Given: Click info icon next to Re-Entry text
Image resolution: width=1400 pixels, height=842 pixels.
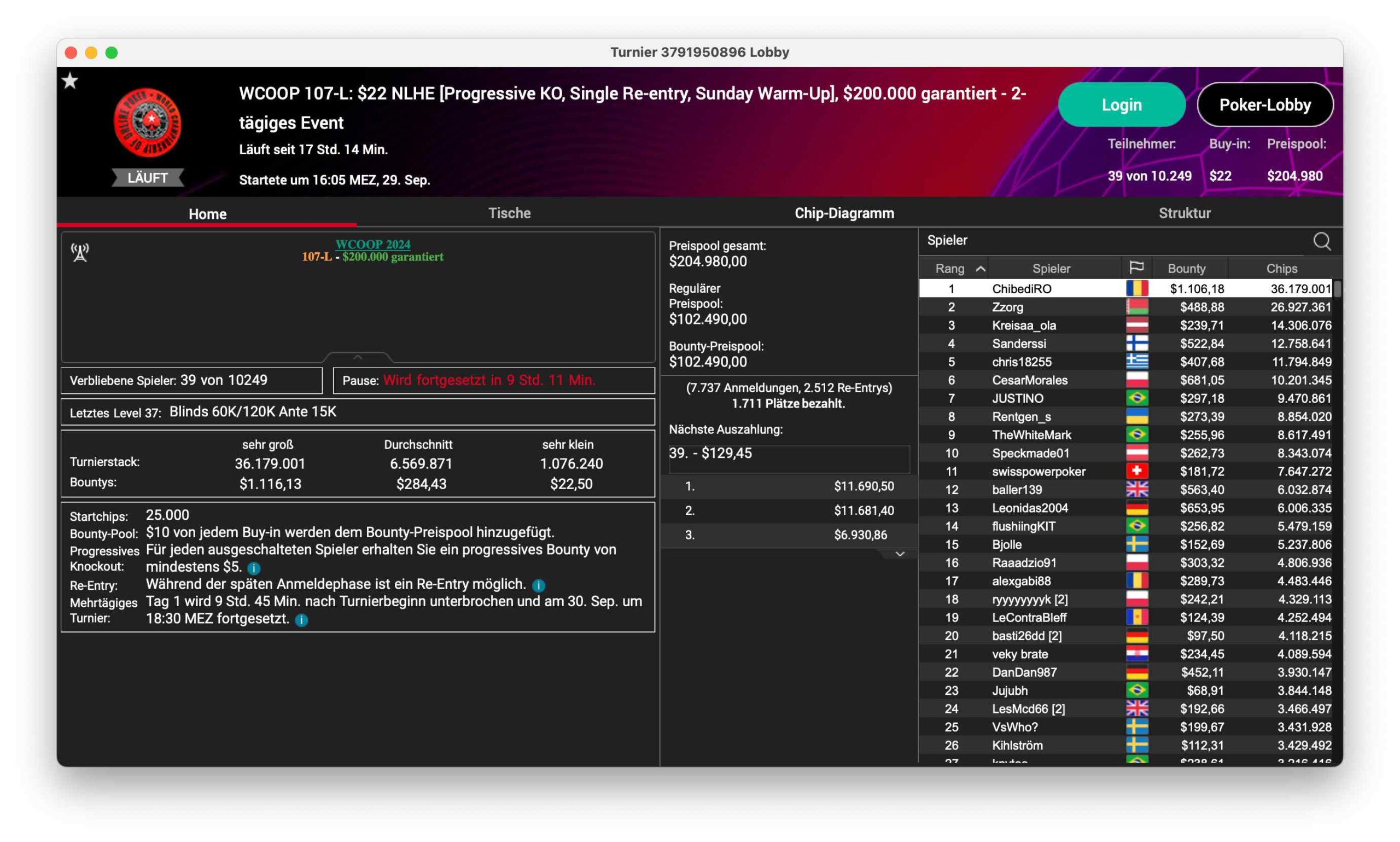Looking at the screenshot, I should 538,585.
